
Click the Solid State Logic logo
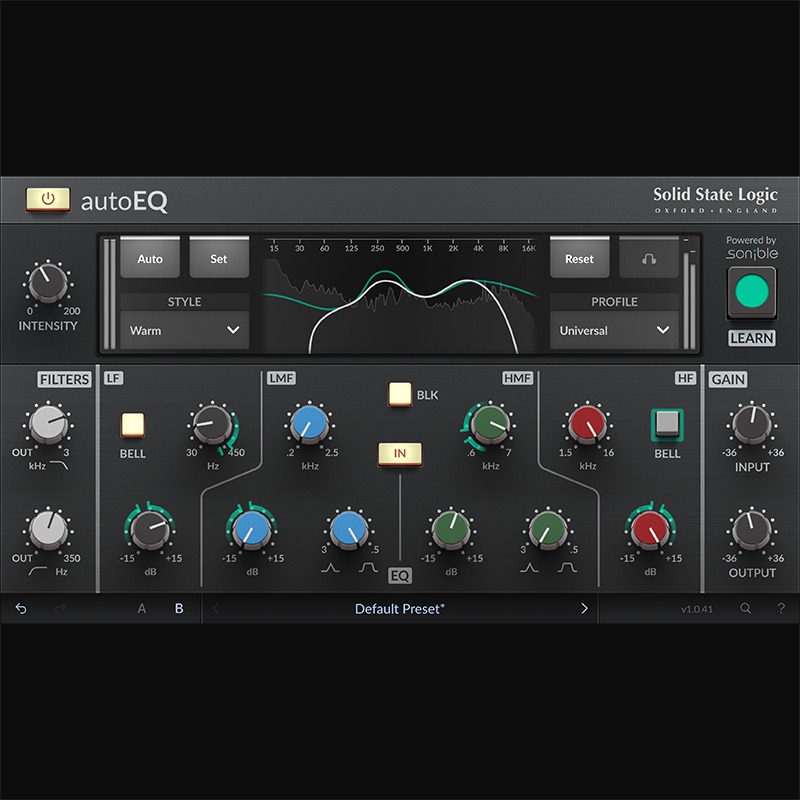click(x=715, y=199)
